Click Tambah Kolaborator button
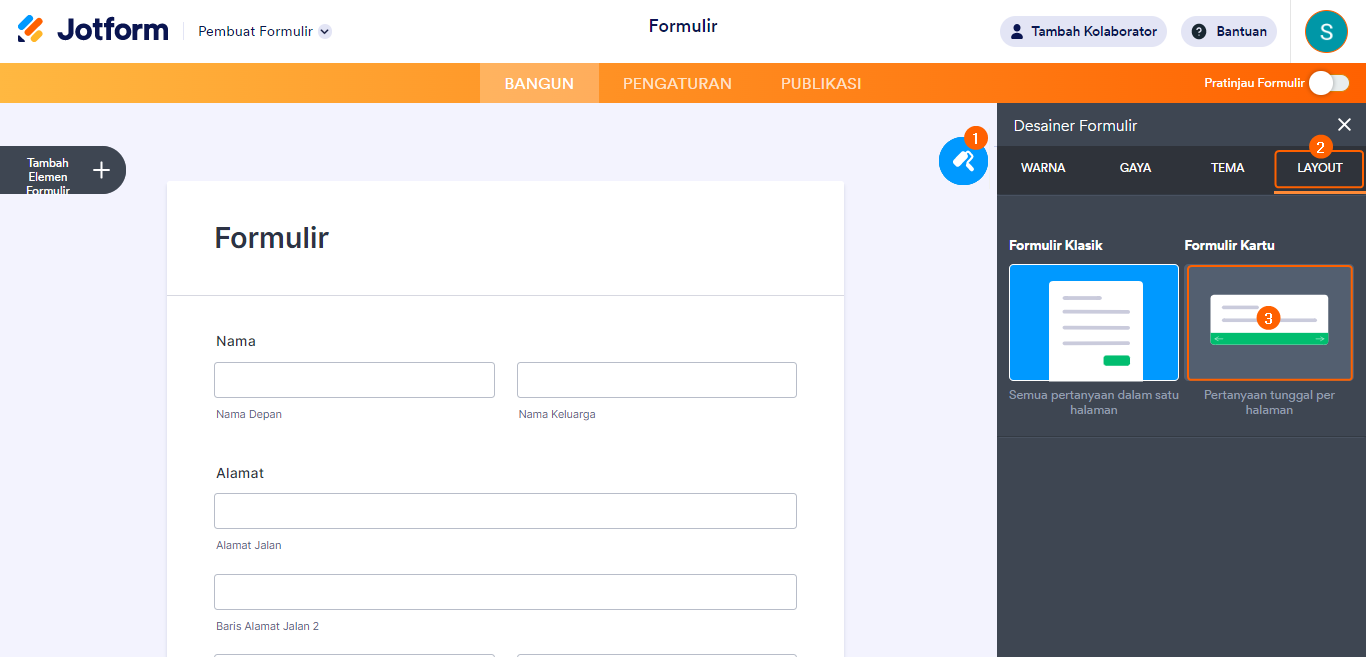The image size is (1366, 657). [x=1083, y=31]
